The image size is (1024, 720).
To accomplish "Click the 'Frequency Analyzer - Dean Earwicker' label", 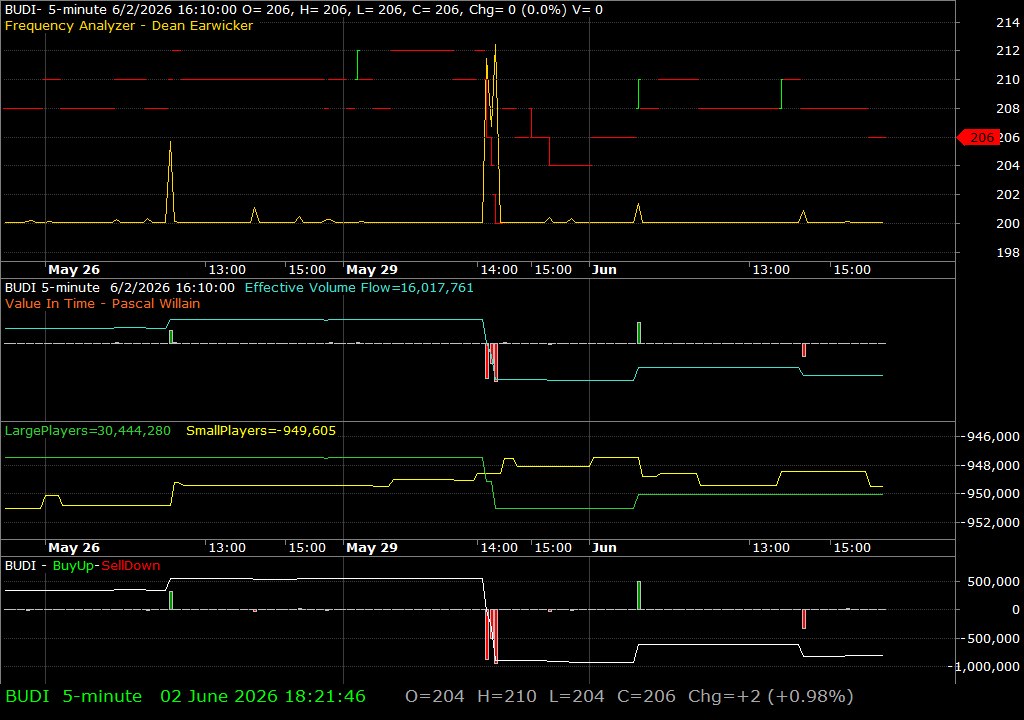I will point(129,25).
